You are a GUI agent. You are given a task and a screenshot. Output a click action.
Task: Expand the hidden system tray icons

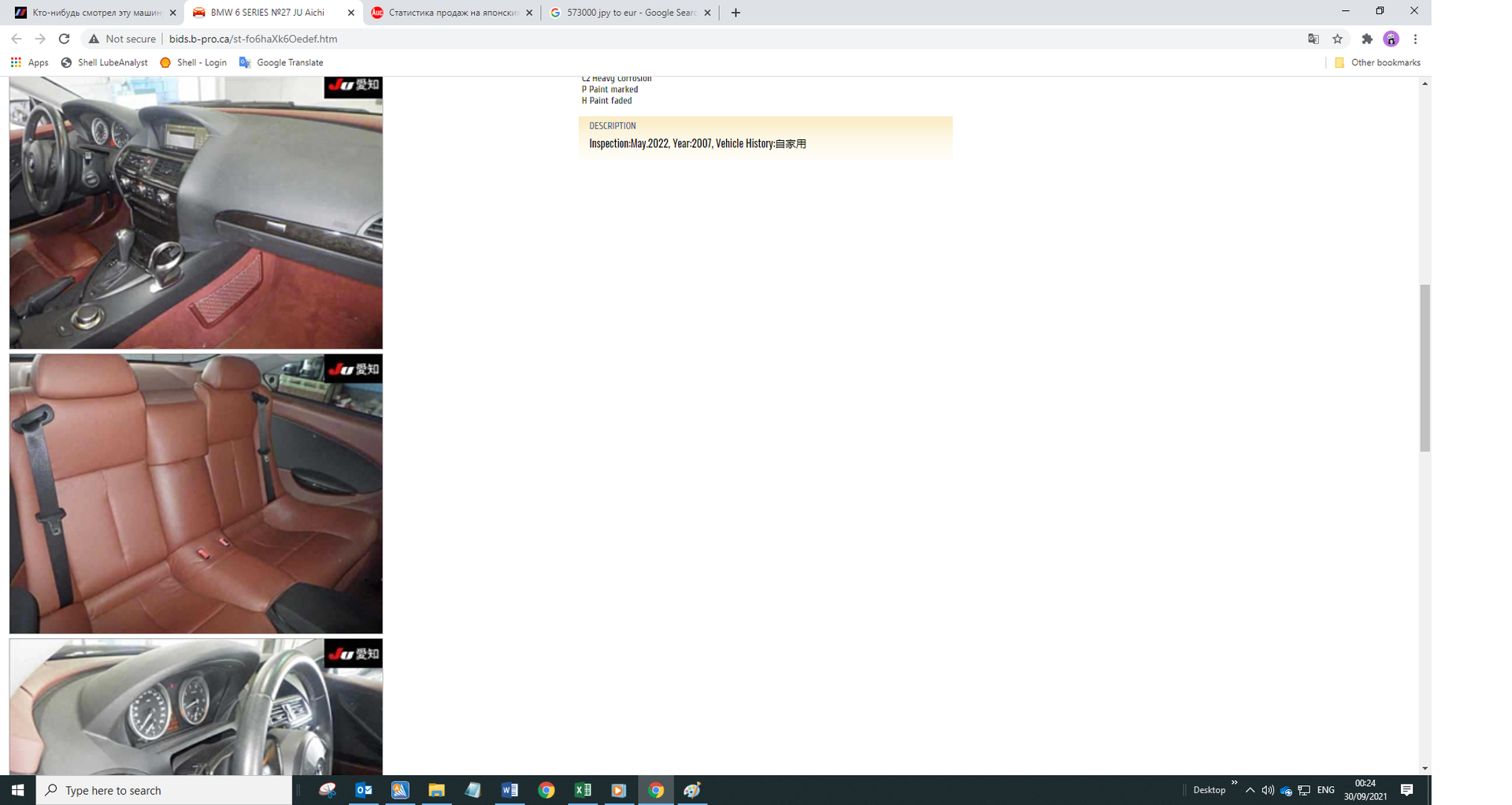coord(1250,790)
